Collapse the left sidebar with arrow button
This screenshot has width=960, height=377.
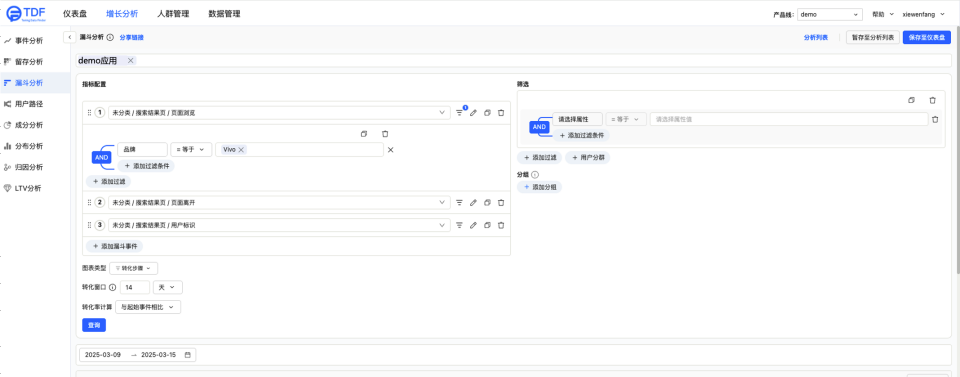(x=69, y=37)
